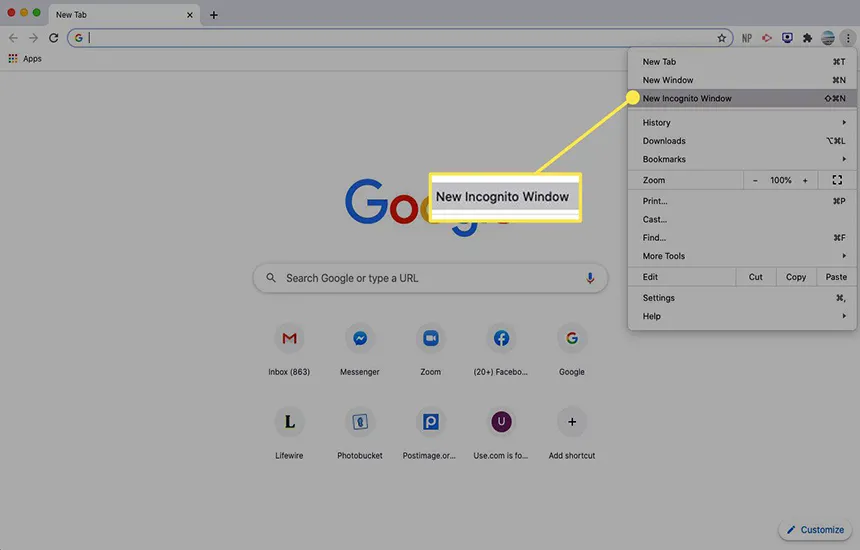The width and height of the screenshot is (860, 550).
Task: Toggle fullscreen mode in Zoom row
Action: 837,180
